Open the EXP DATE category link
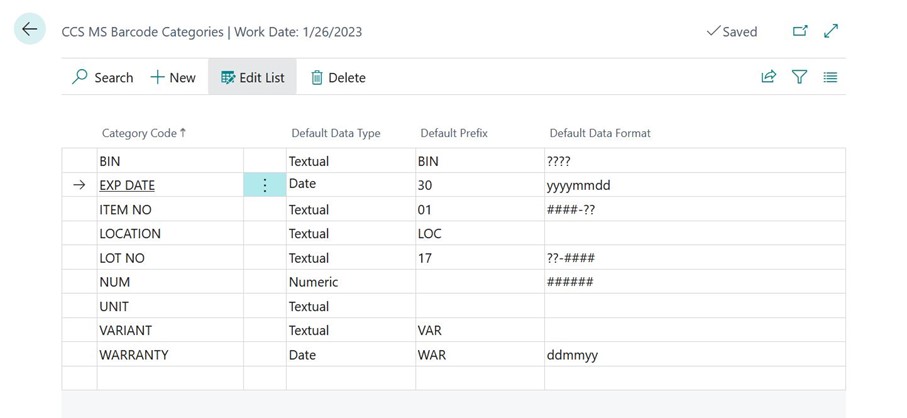The image size is (907, 418). pos(127,185)
